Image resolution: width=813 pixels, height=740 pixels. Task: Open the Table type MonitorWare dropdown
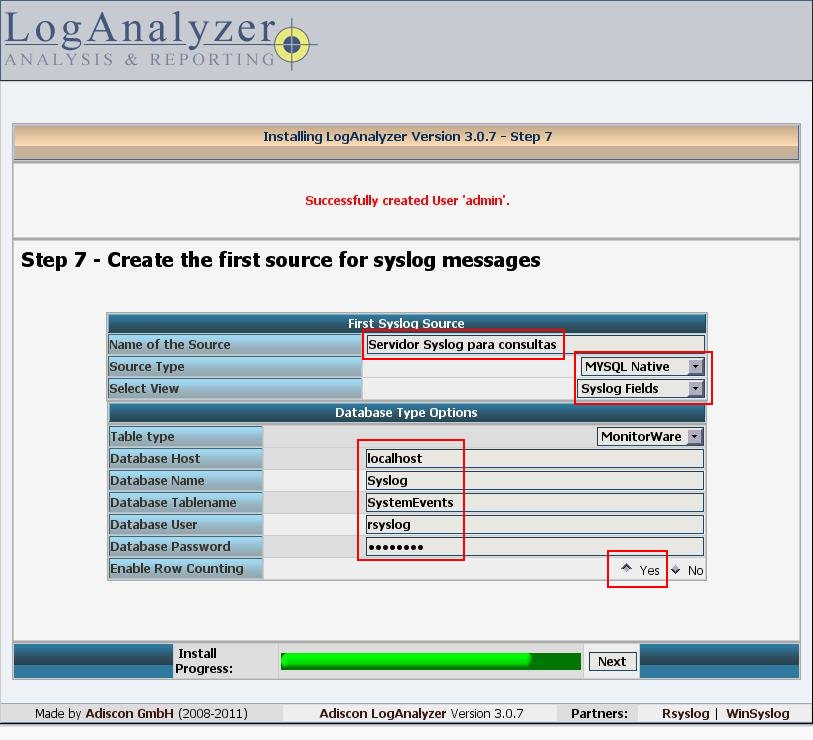650,437
